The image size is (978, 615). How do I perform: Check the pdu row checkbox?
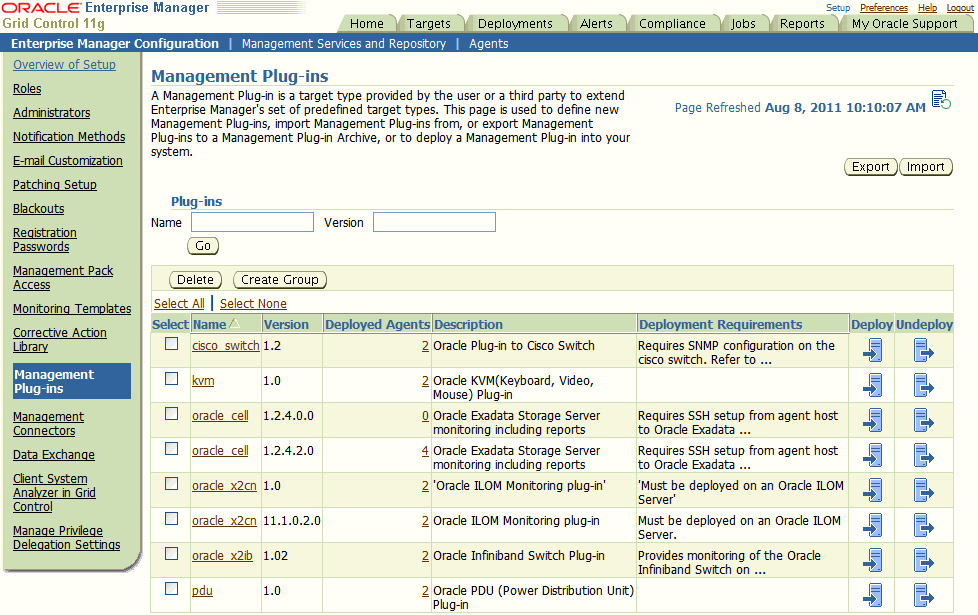172,588
